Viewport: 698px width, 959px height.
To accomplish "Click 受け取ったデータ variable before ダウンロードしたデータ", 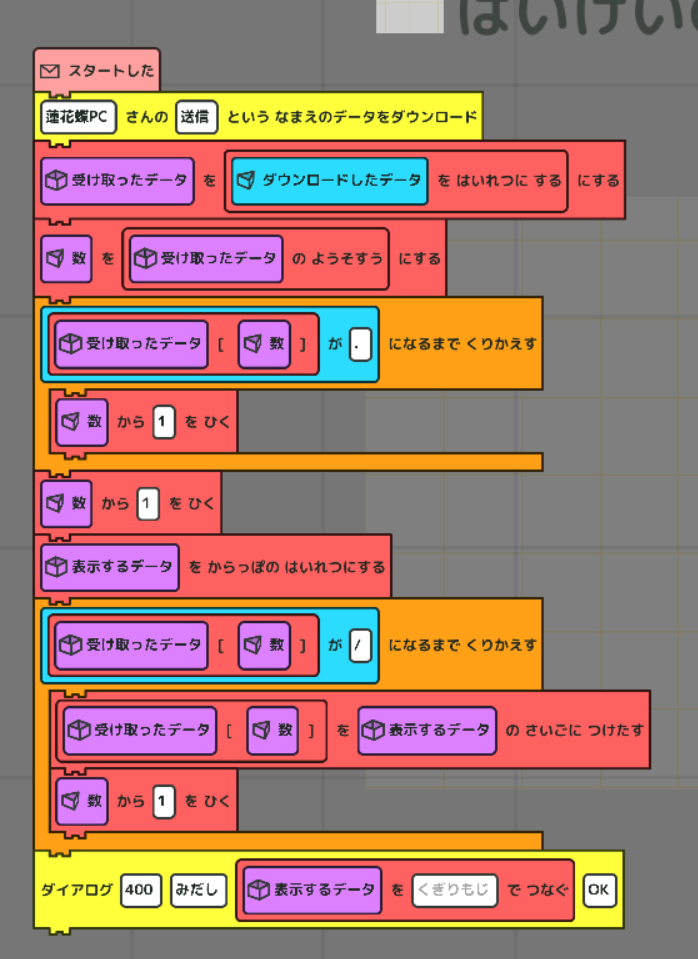I will click(x=117, y=181).
